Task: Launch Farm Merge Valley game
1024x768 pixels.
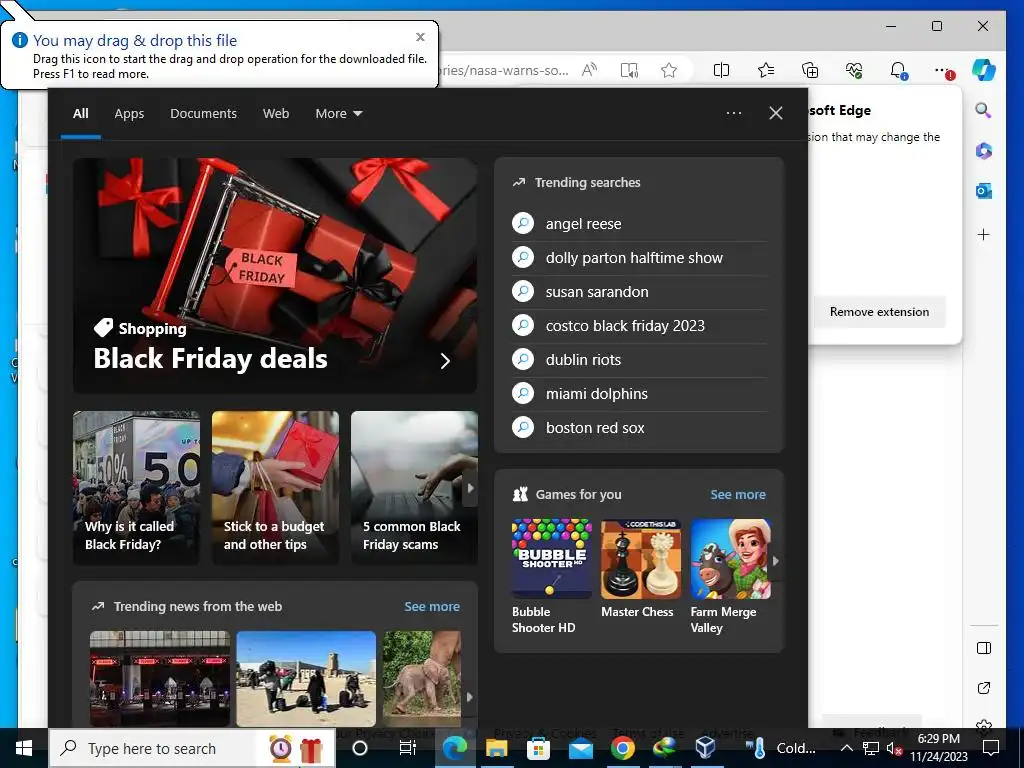Action: click(730, 576)
